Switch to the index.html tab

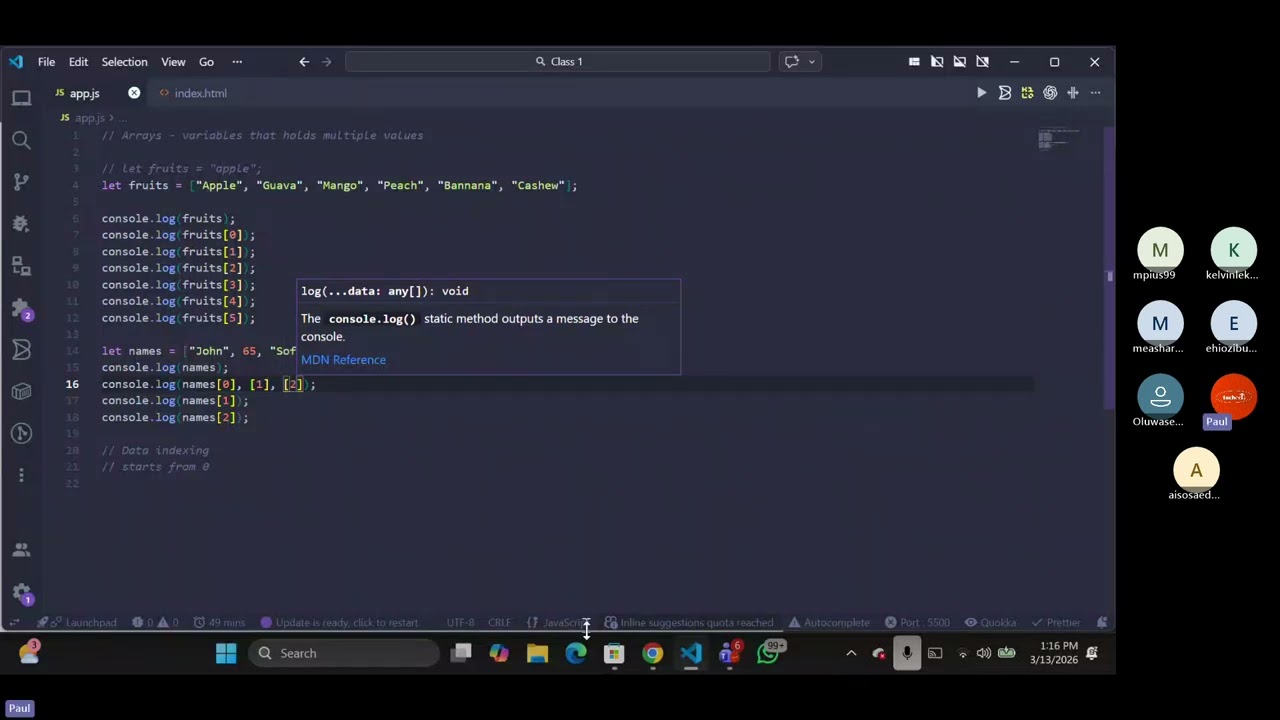tap(200, 93)
